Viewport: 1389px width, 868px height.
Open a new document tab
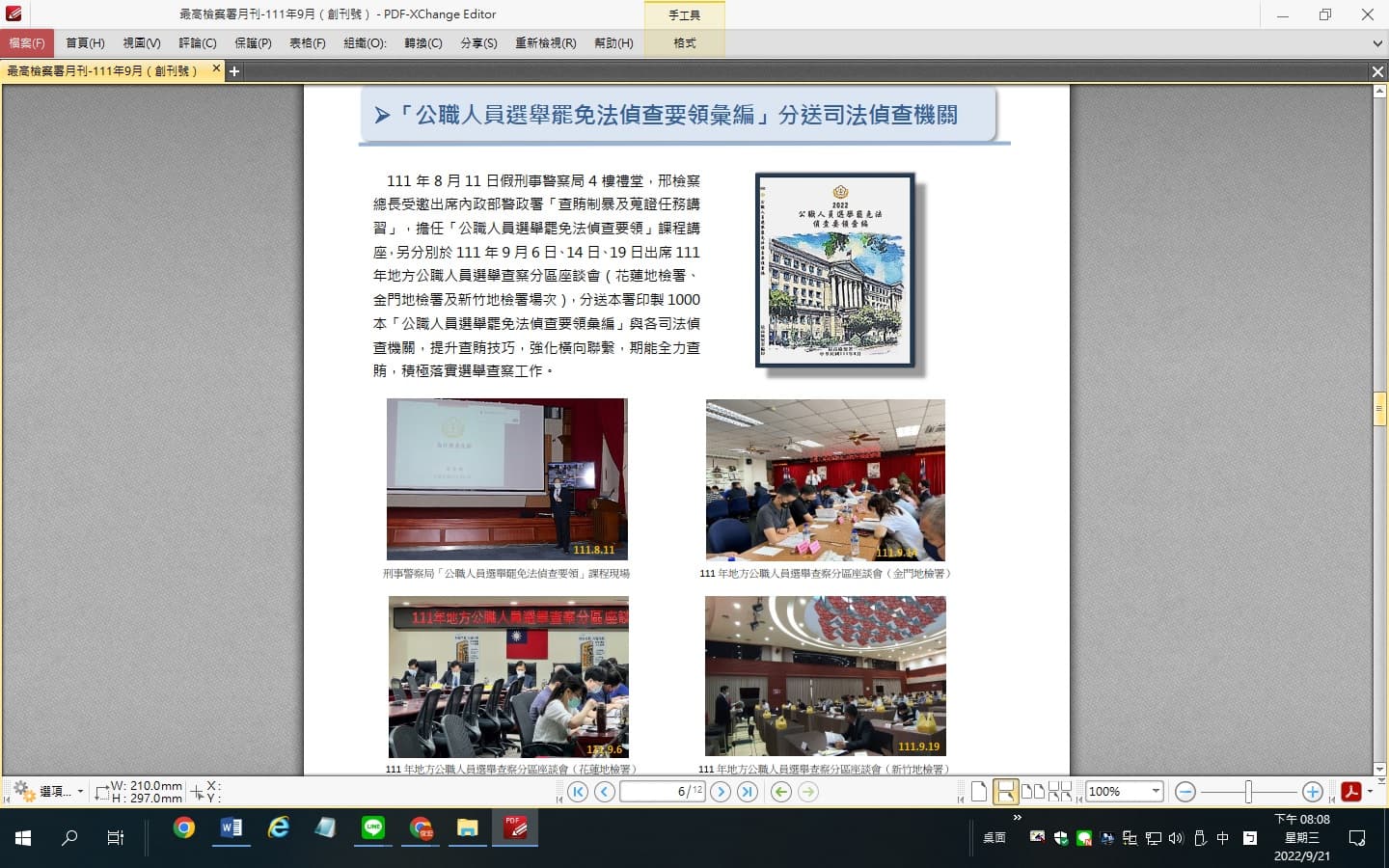coord(233,70)
